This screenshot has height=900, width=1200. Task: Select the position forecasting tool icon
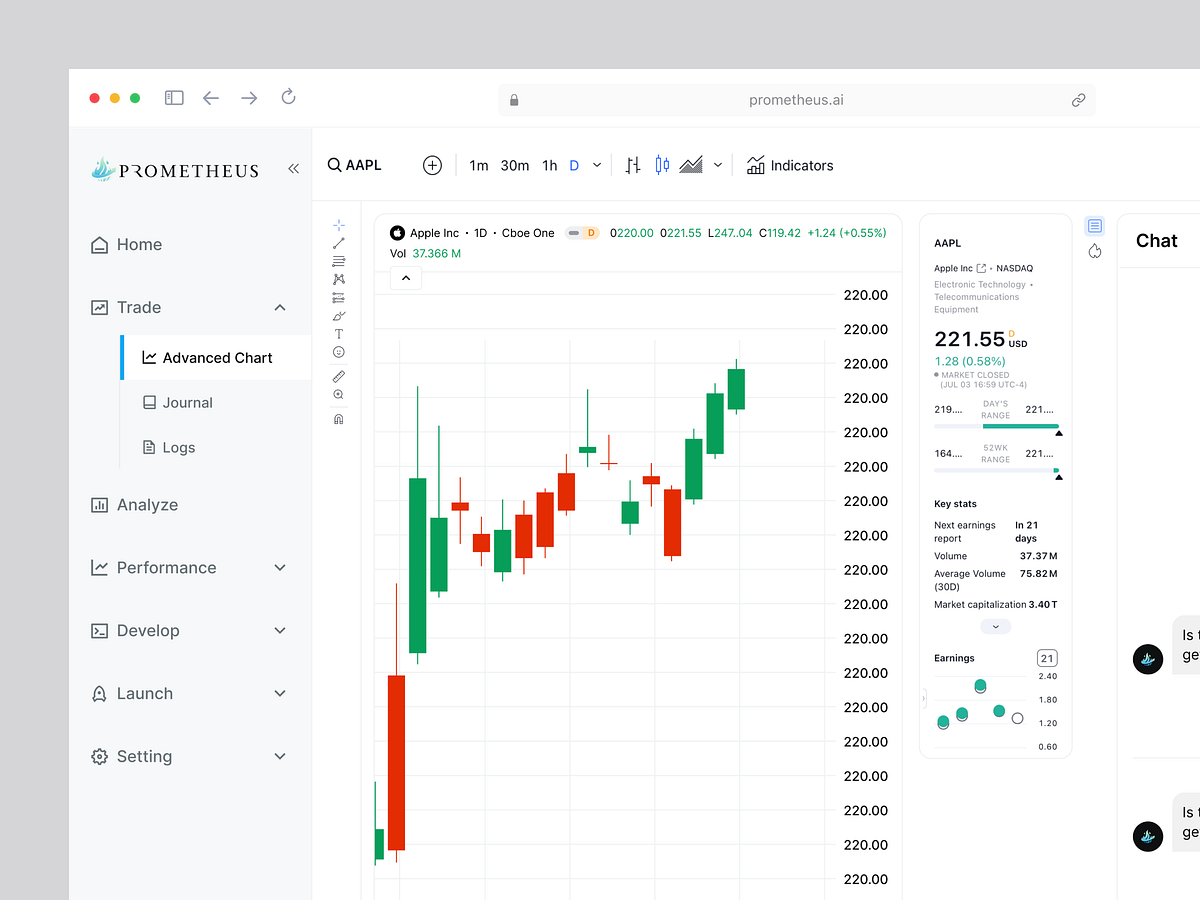pyautogui.click(x=339, y=297)
